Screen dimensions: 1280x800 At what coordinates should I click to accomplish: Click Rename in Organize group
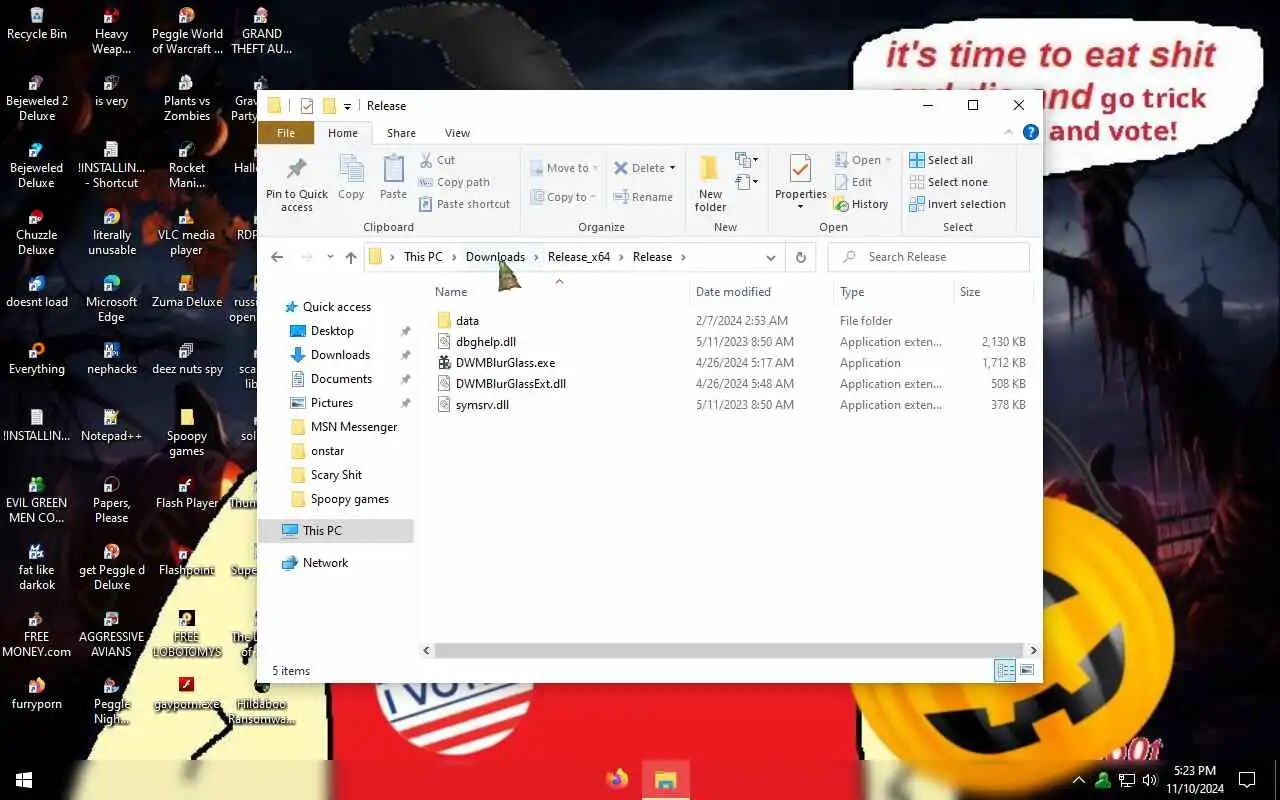tap(643, 197)
